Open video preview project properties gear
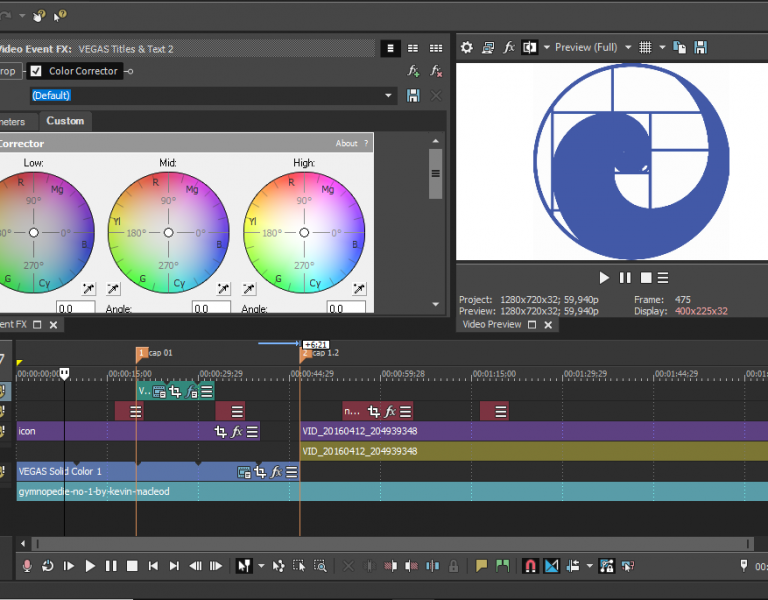This screenshot has height=600, width=768. 466,47
